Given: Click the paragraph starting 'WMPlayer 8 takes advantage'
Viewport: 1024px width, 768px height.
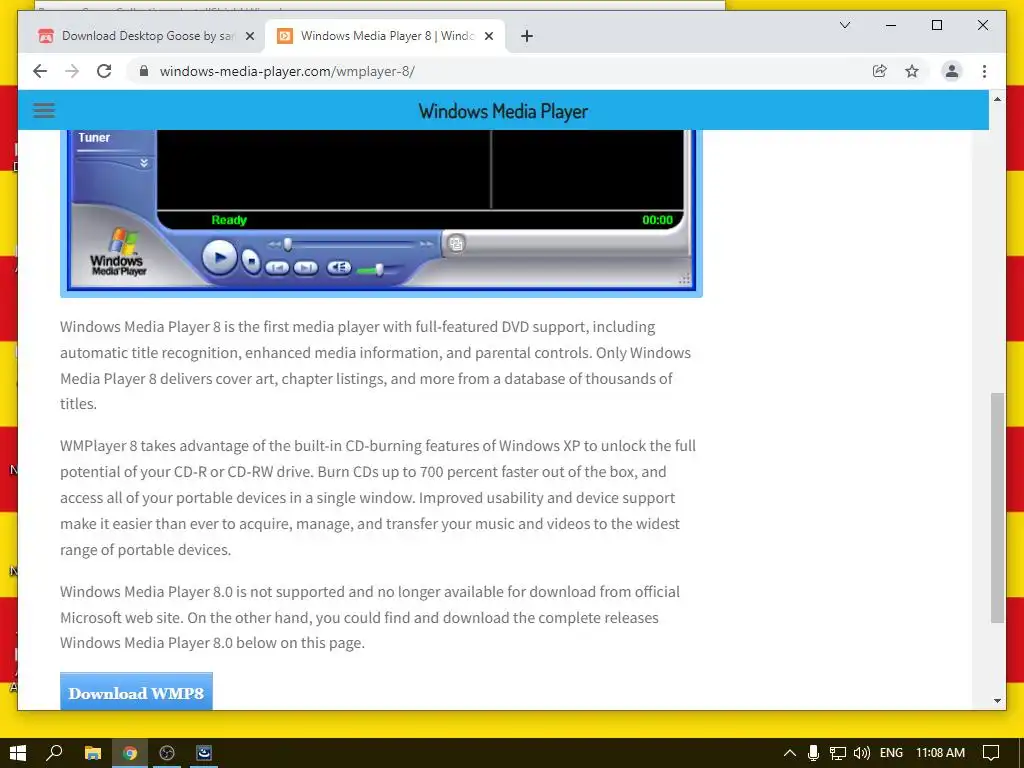Looking at the screenshot, I should tap(378, 498).
